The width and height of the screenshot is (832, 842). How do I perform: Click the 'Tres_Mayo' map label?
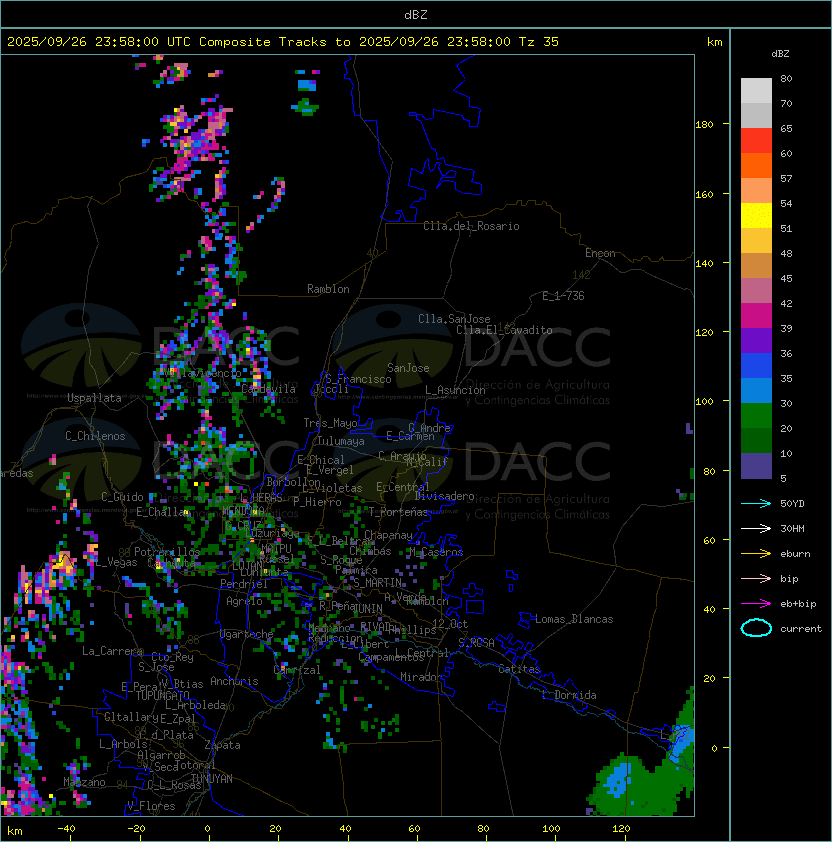pyautogui.click(x=330, y=423)
